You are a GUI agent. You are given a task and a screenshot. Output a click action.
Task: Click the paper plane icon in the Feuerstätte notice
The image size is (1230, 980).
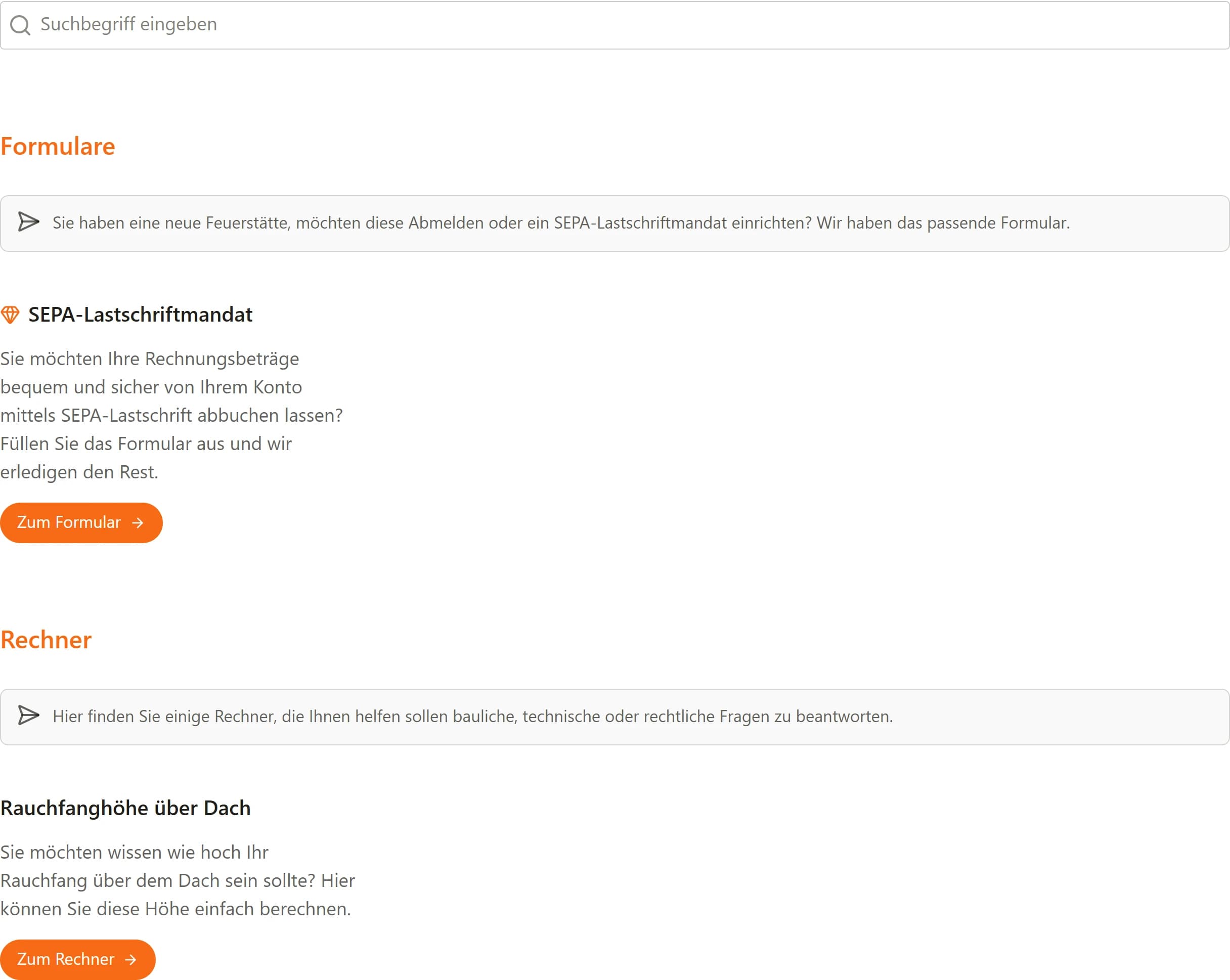pos(28,222)
